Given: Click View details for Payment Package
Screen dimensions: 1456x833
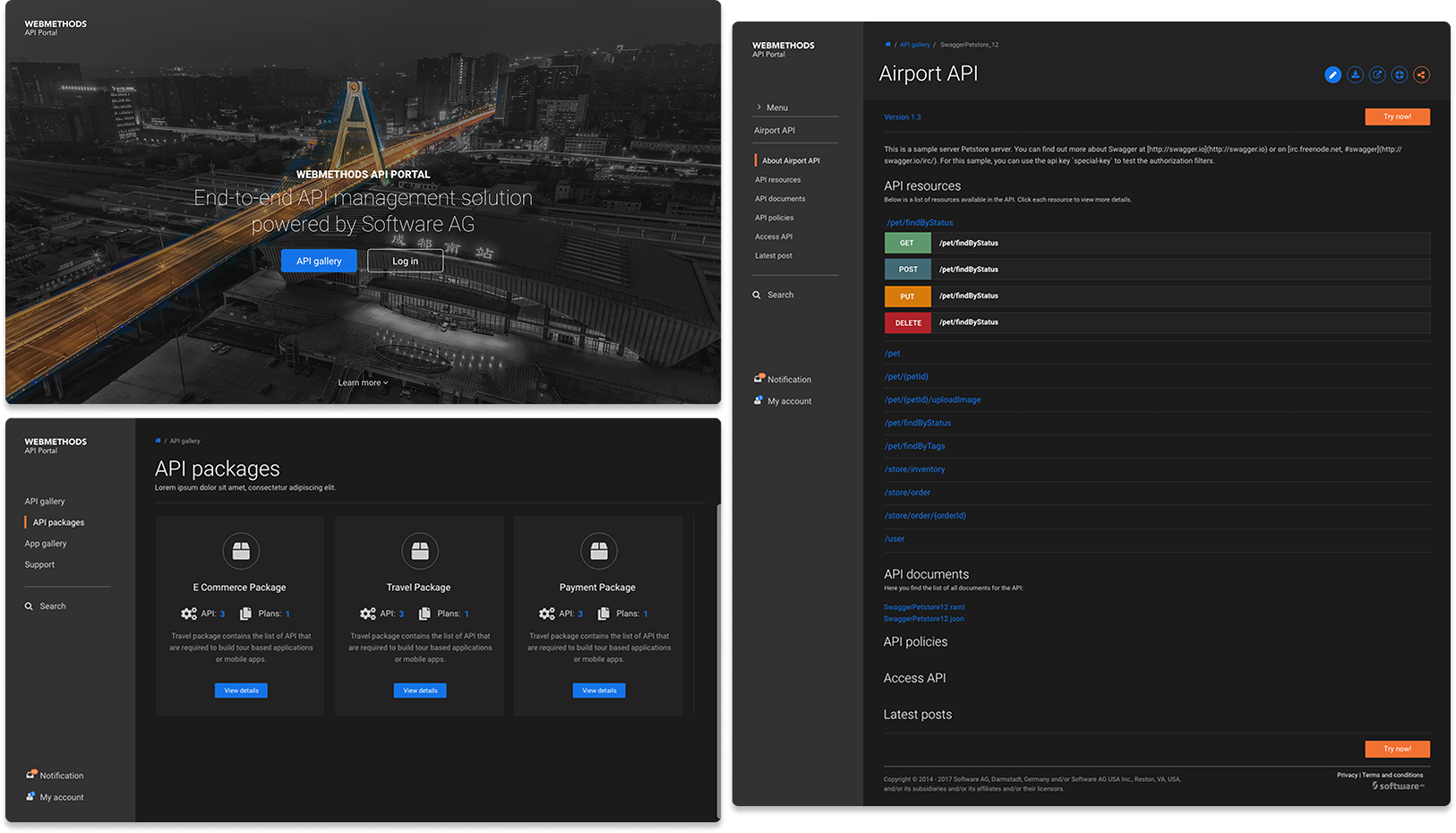Looking at the screenshot, I should 599,691.
